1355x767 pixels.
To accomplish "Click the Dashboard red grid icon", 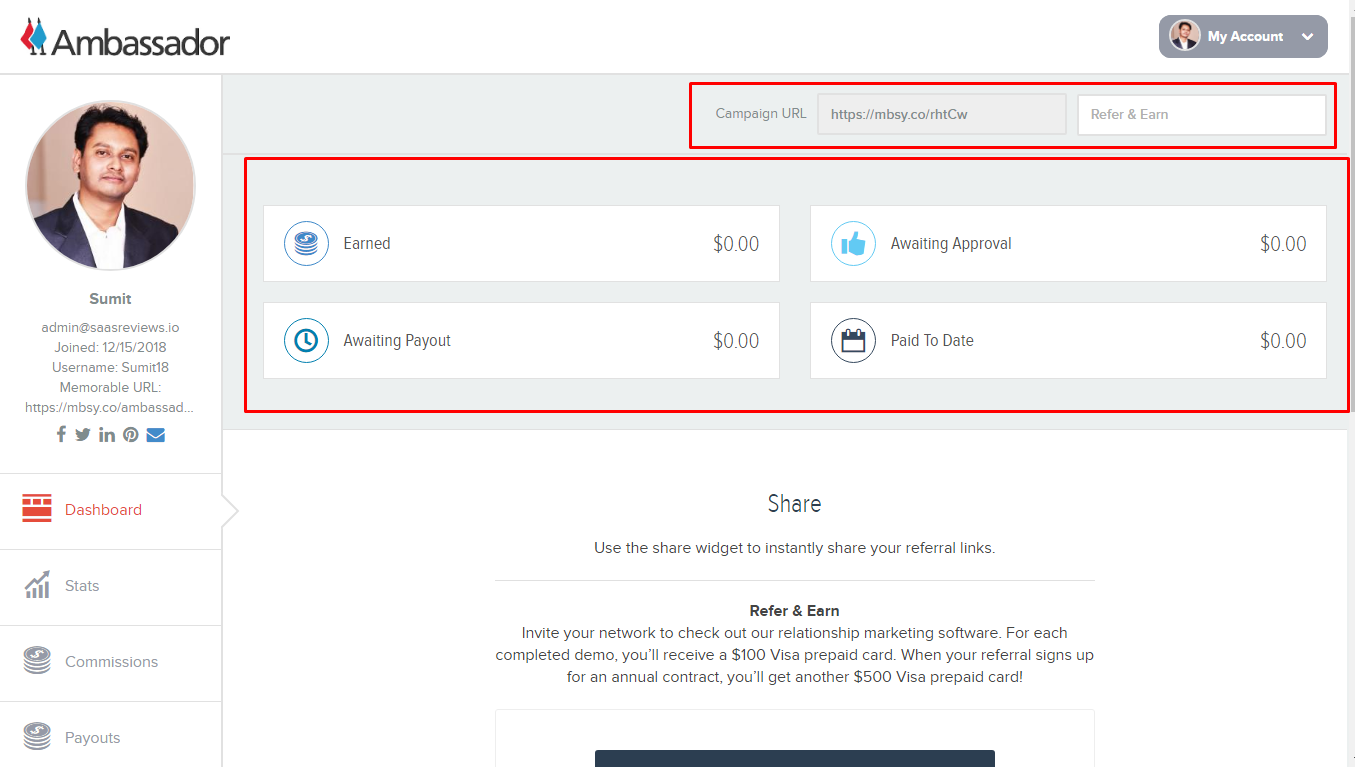I will (37, 509).
